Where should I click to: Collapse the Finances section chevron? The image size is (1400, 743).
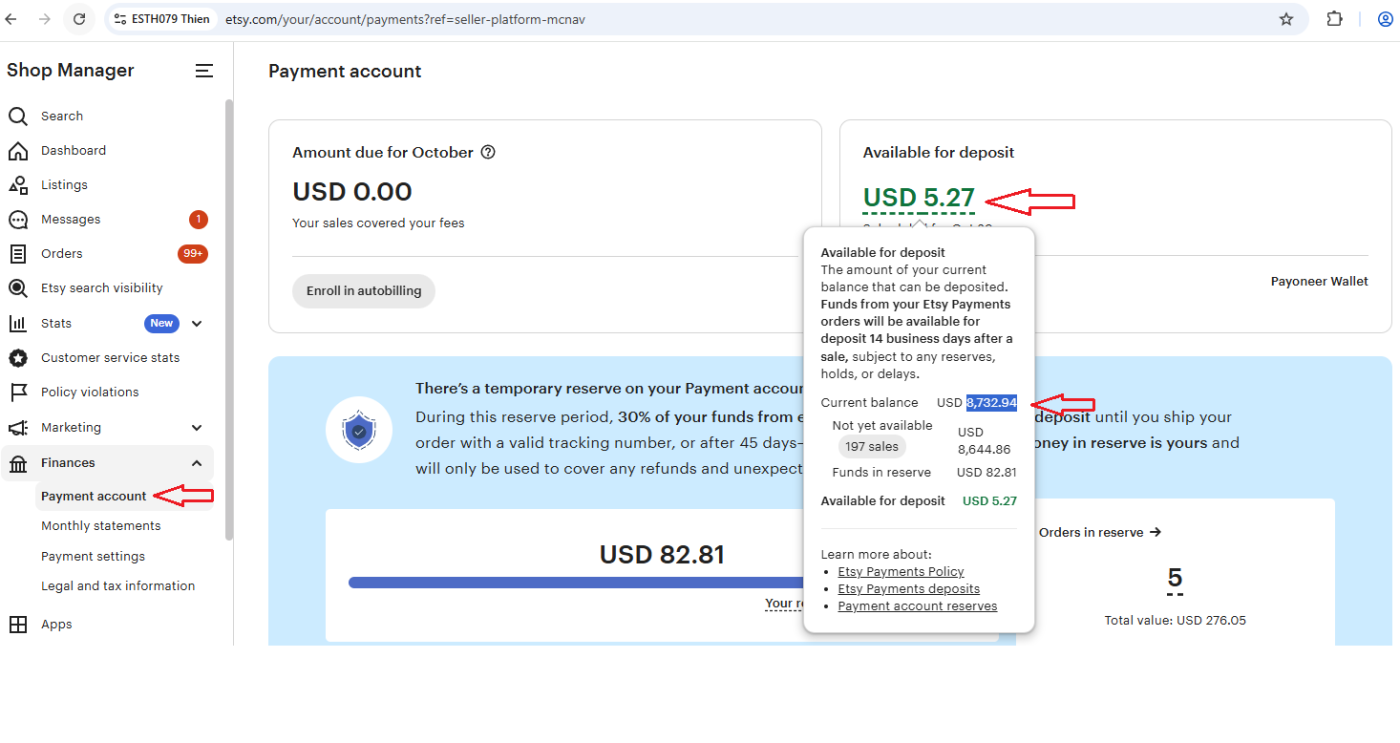(x=197, y=463)
